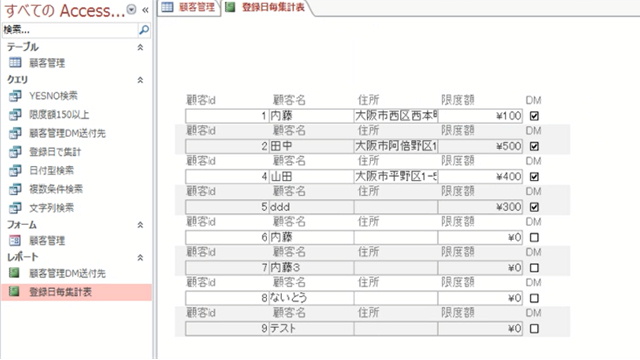Select the 顧客管理DM送付先 report icon
640x360 pixels.
(x=14, y=273)
